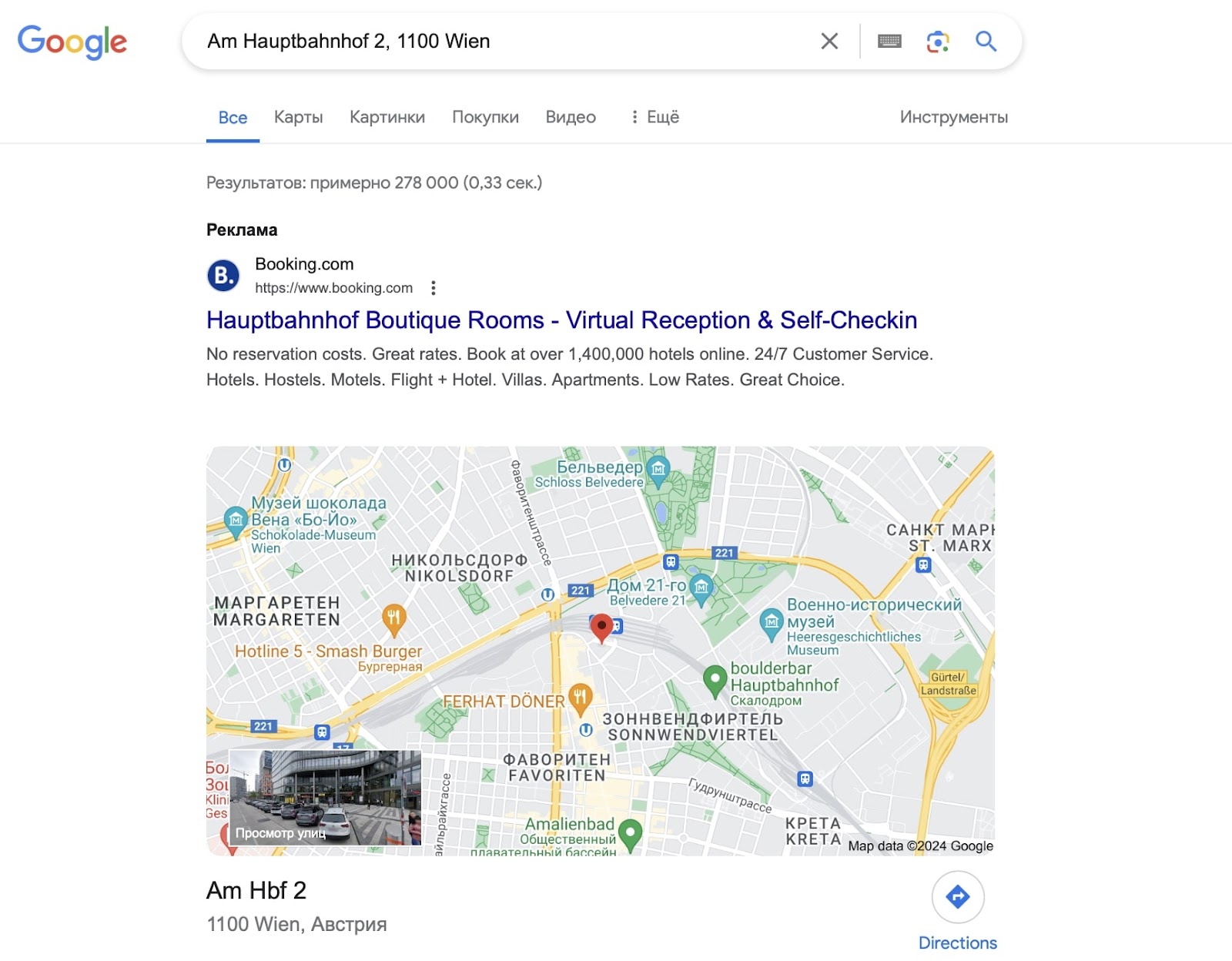Switch to the Карты tab
This screenshot has height=961, width=1232.
coord(299,117)
